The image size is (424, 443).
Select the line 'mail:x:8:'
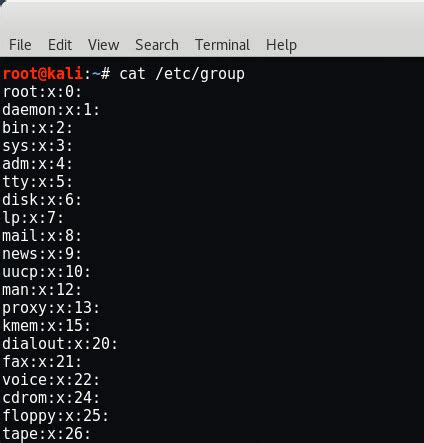[42, 236]
